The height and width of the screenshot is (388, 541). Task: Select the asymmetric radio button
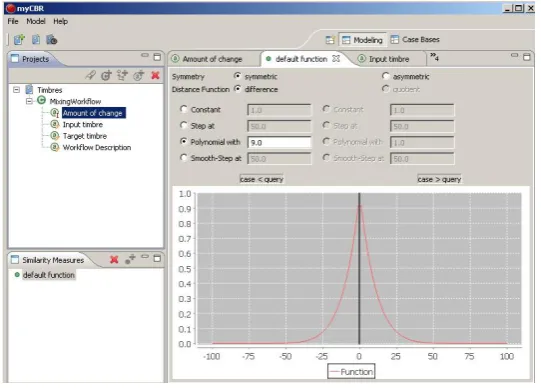pos(385,76)
